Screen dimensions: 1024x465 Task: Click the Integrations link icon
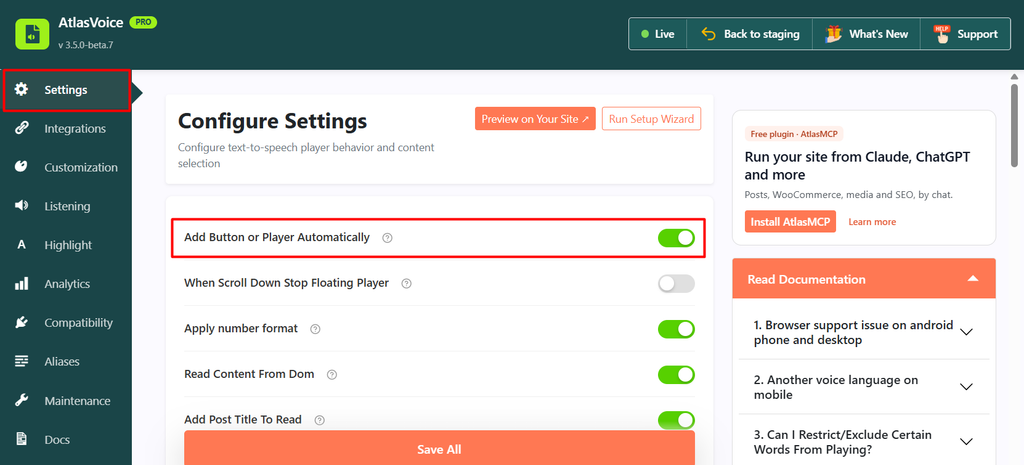(x=22, y=129)
